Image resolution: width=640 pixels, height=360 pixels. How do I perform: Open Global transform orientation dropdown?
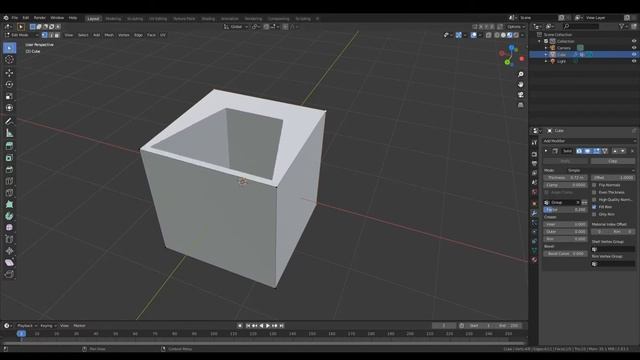236,27
